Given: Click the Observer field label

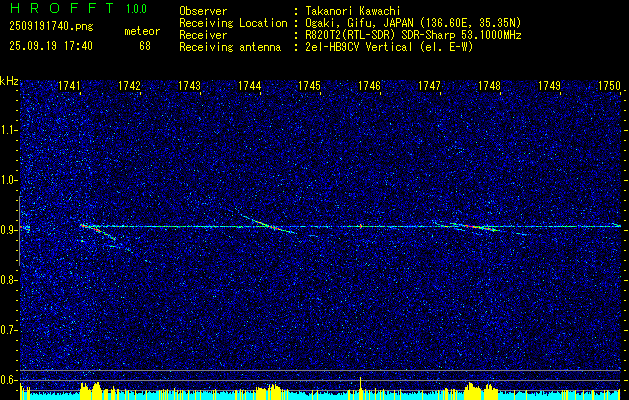Looking at the screenshot, I should [x=203, y=11].
